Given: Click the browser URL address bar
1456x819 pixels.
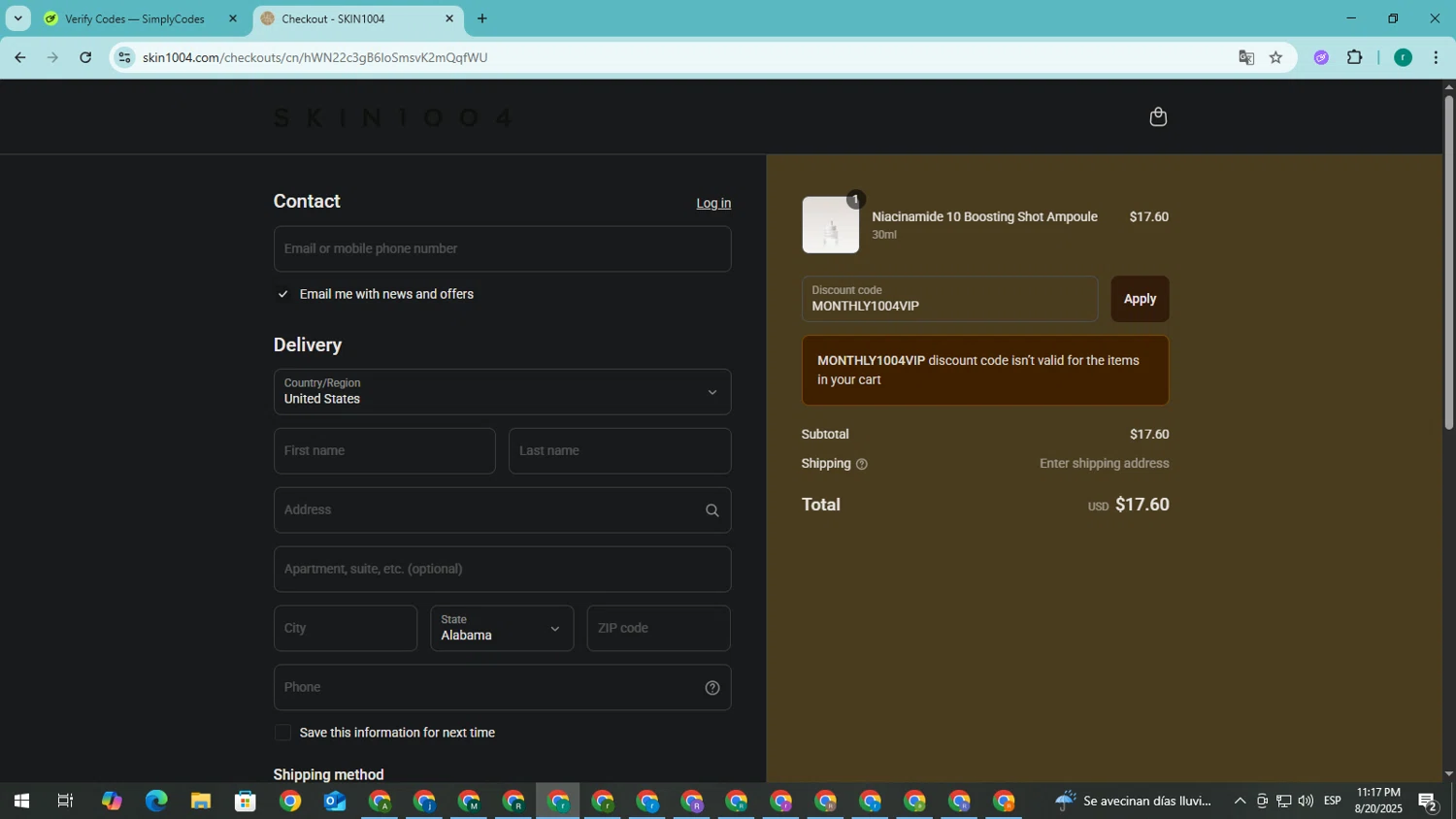Looking at the screenshot, I should pos(679,57).
